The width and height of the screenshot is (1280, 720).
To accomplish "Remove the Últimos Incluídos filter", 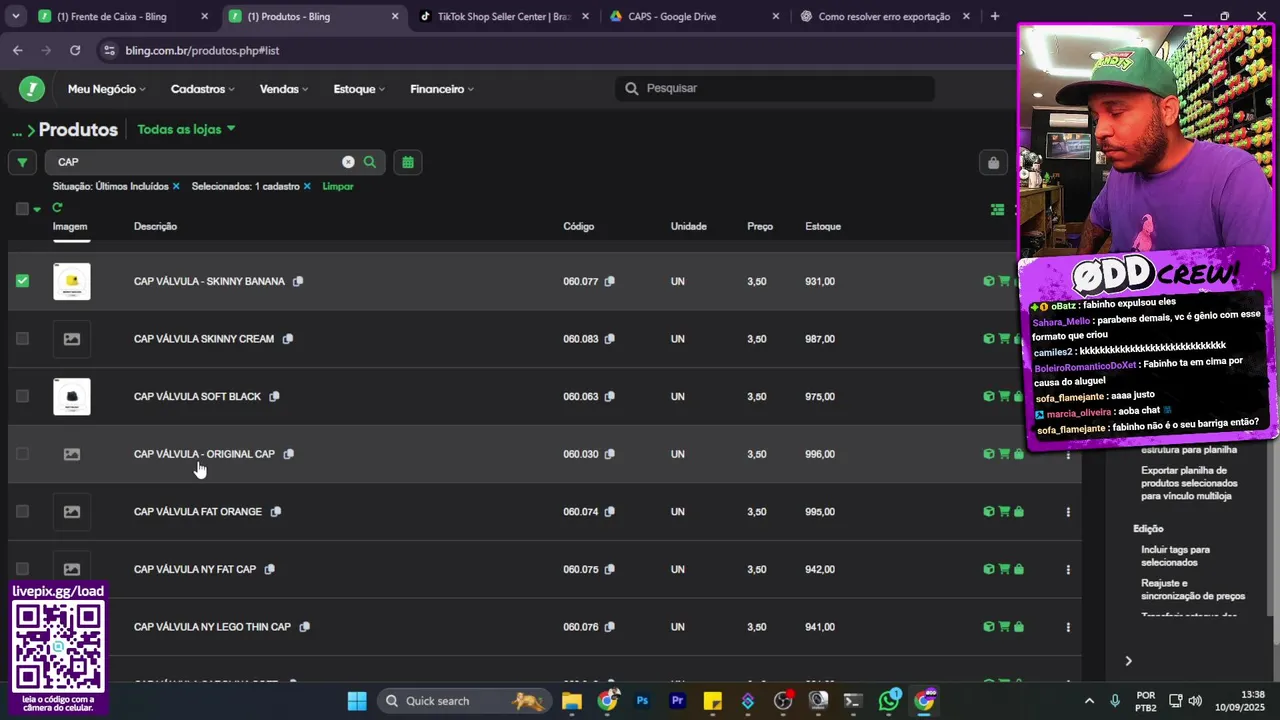I will (x=176, y=186).
